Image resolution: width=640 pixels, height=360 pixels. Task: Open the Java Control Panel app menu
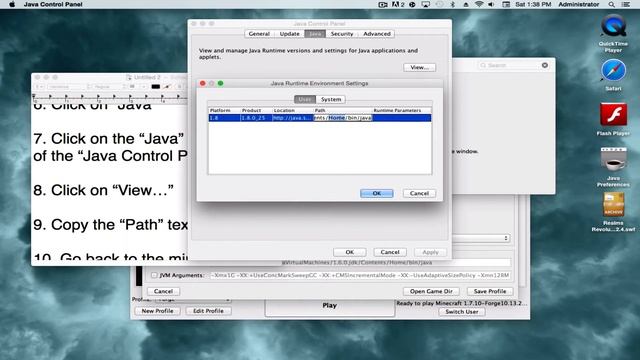point(53,4)
